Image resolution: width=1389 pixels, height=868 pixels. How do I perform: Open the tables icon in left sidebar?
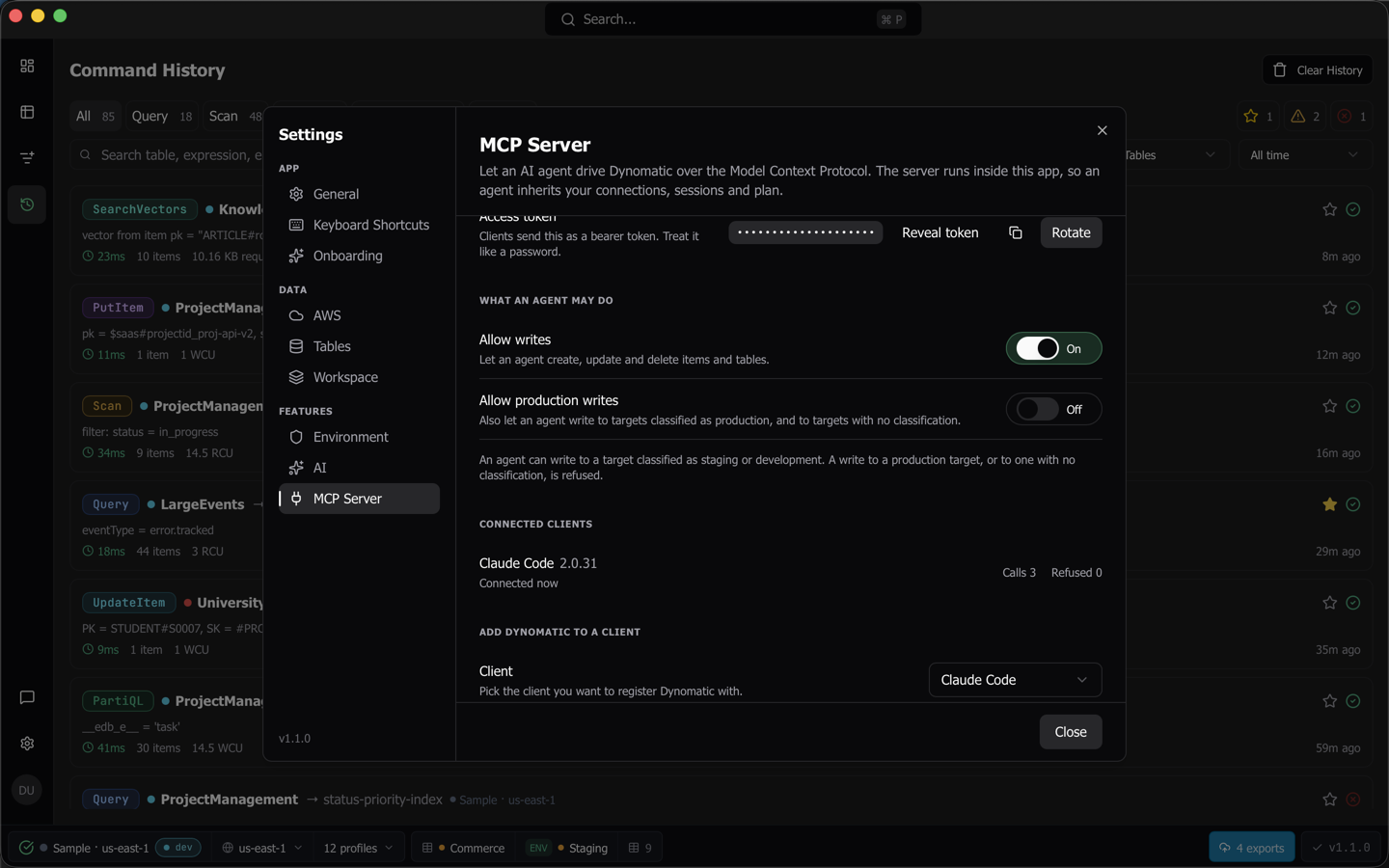[27, 112]
